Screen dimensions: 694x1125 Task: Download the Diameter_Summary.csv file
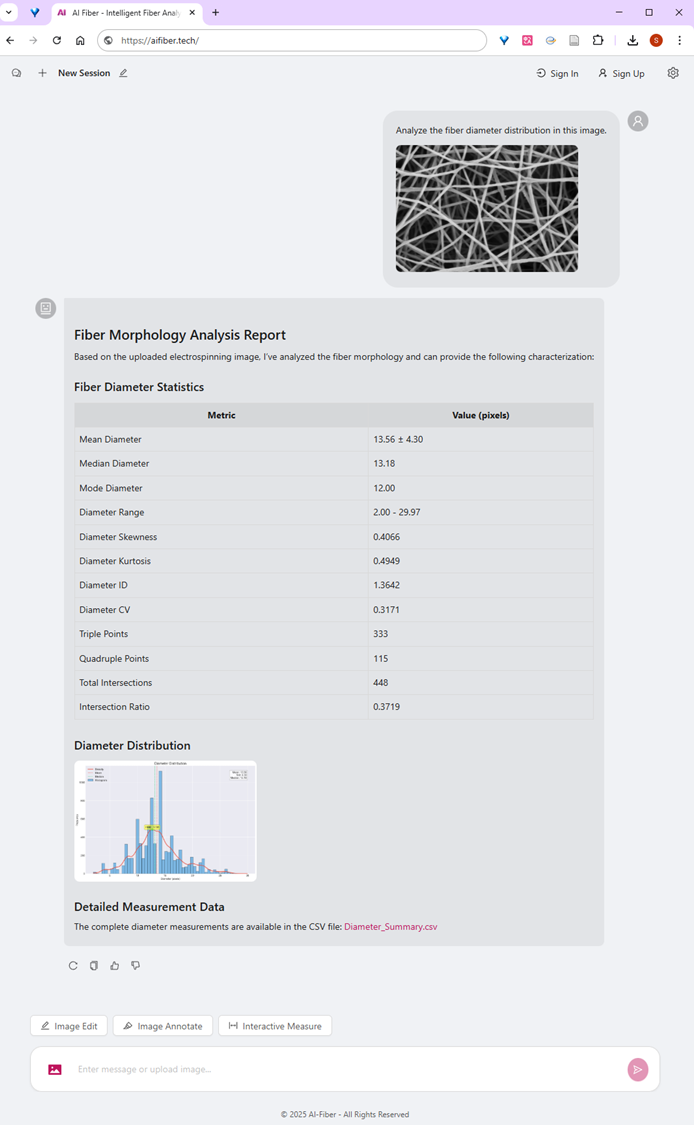pyautogui.click(x=390, y=926)
